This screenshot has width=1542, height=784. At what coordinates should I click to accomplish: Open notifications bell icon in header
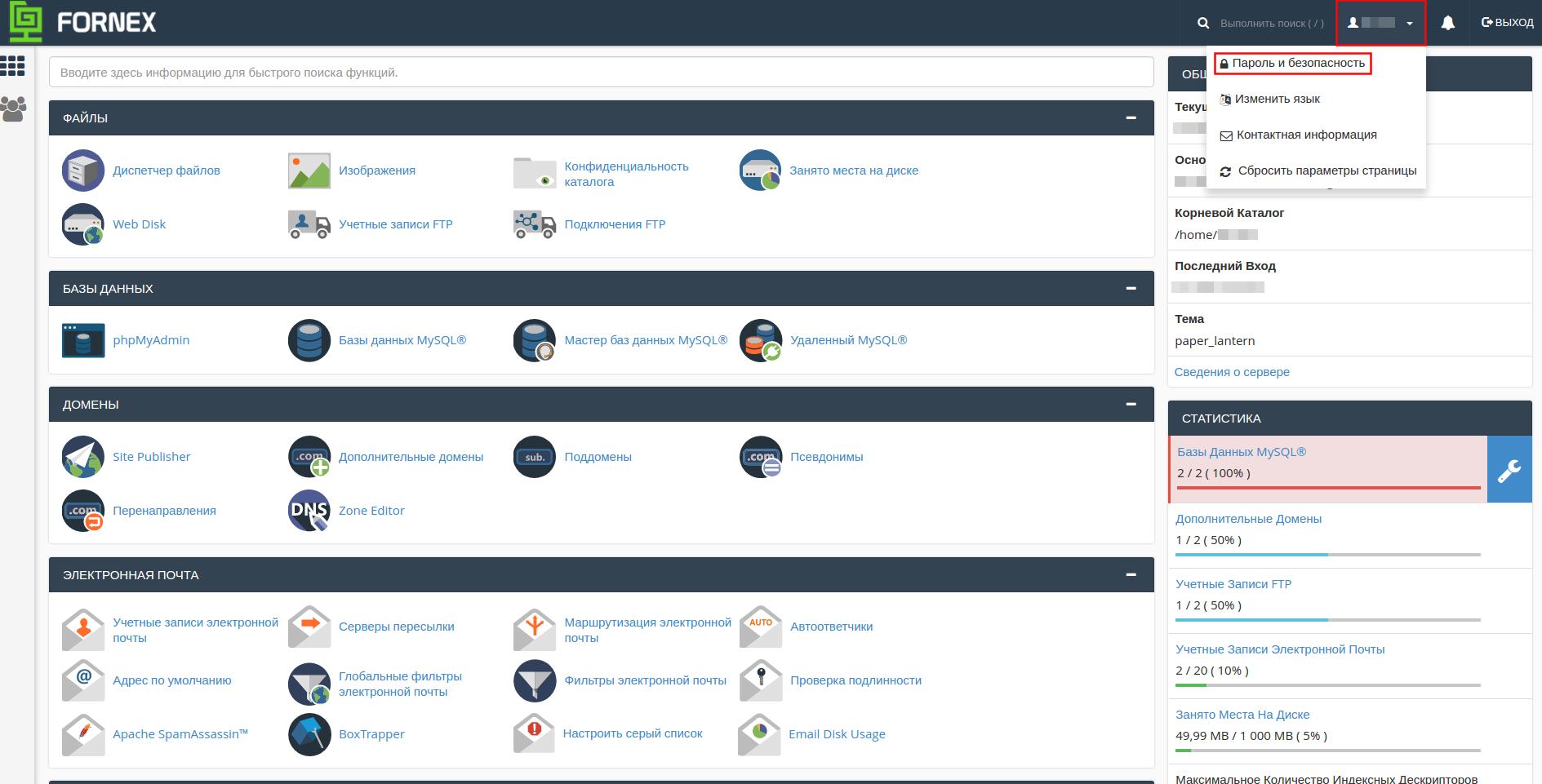(1448, 23)
